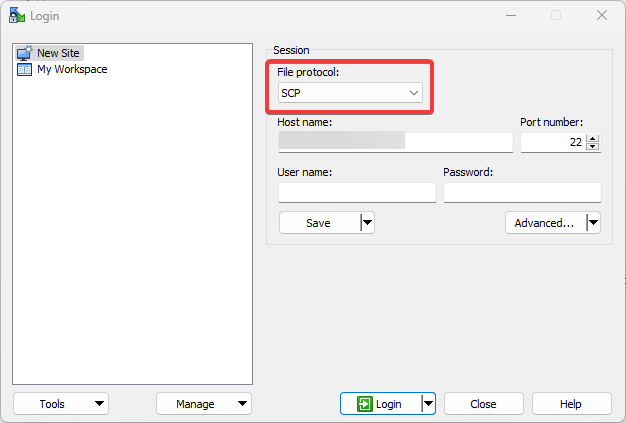Expand the Login button dropdown arrow

coord(428,404)
